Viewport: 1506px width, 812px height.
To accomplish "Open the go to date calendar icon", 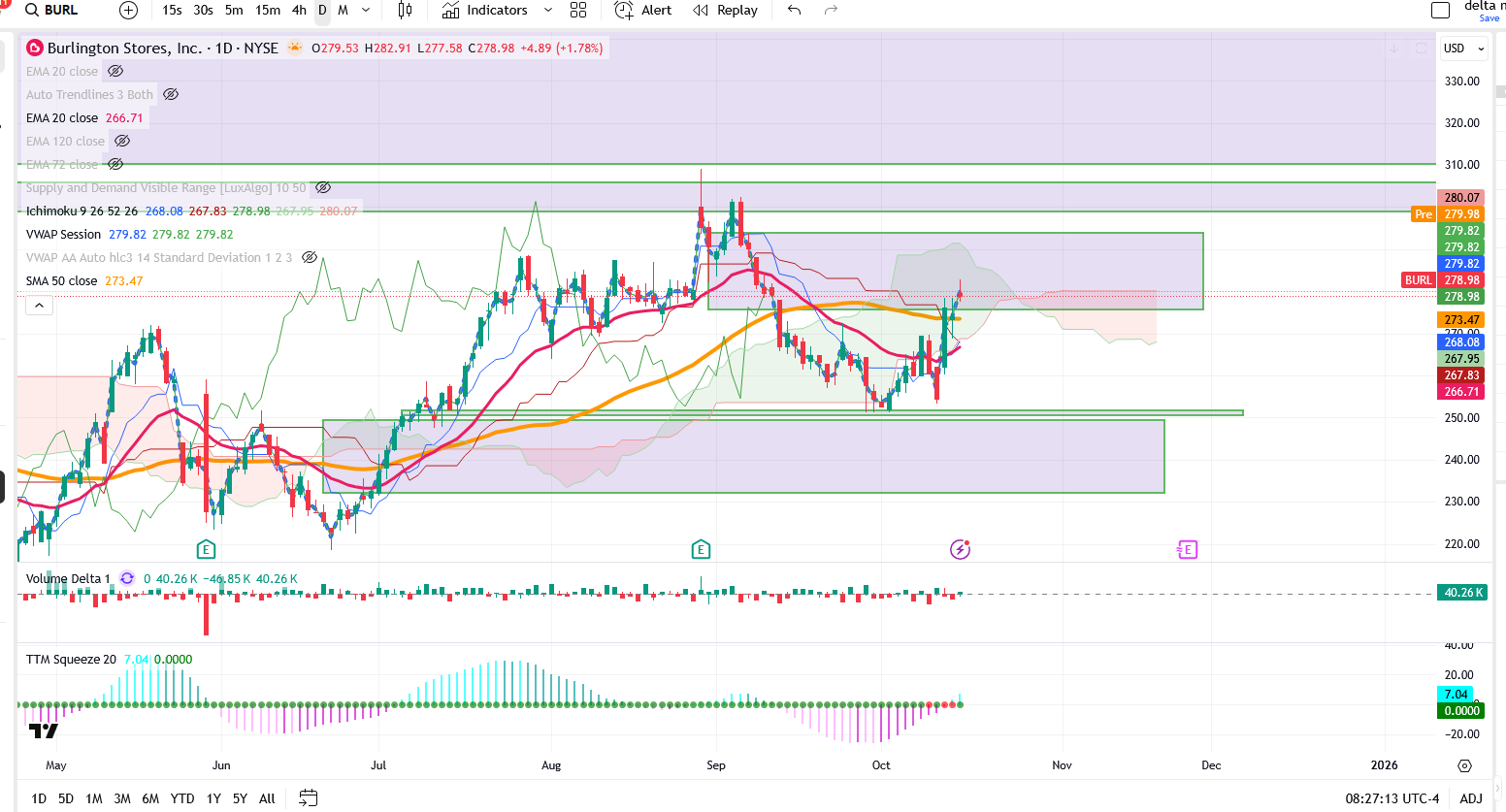I will [308, 798].
